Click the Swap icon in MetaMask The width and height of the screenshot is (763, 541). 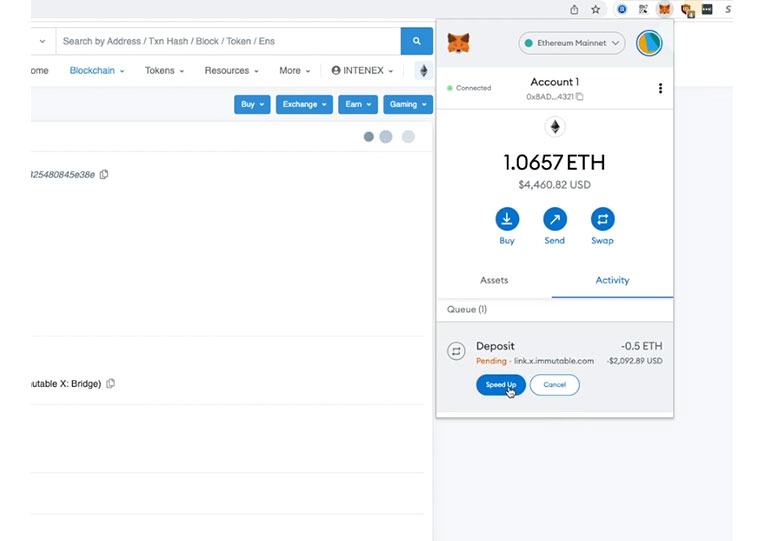[602, 219]
